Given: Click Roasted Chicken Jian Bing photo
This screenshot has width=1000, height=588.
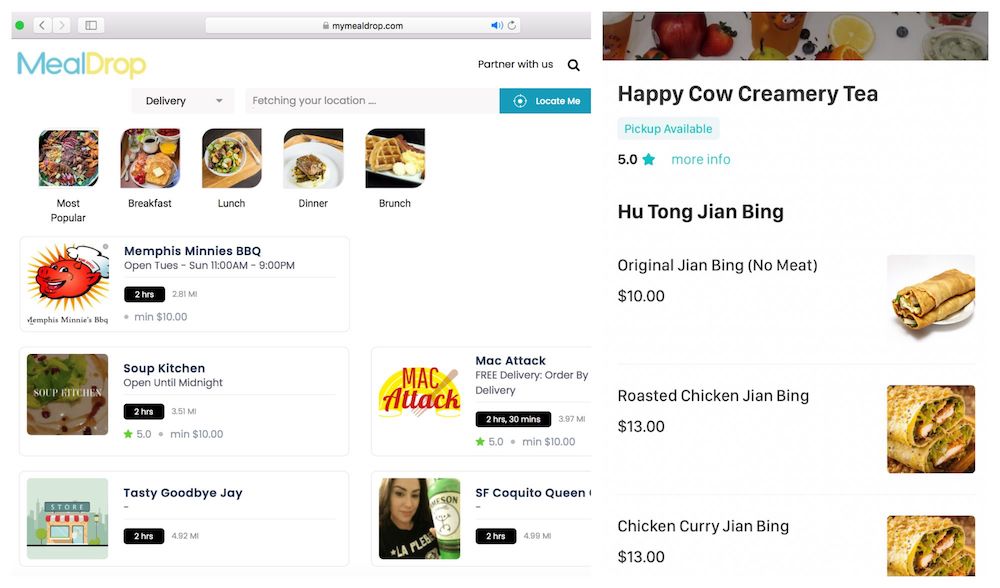Looking at the screenshot, I should click(x=930, y=429).
